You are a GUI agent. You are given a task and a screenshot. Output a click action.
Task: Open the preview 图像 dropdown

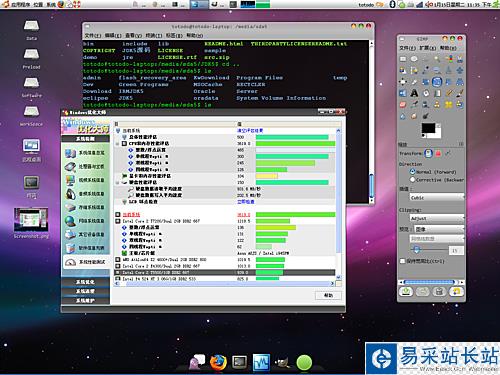pyautogui.click(x=439, y=229)
